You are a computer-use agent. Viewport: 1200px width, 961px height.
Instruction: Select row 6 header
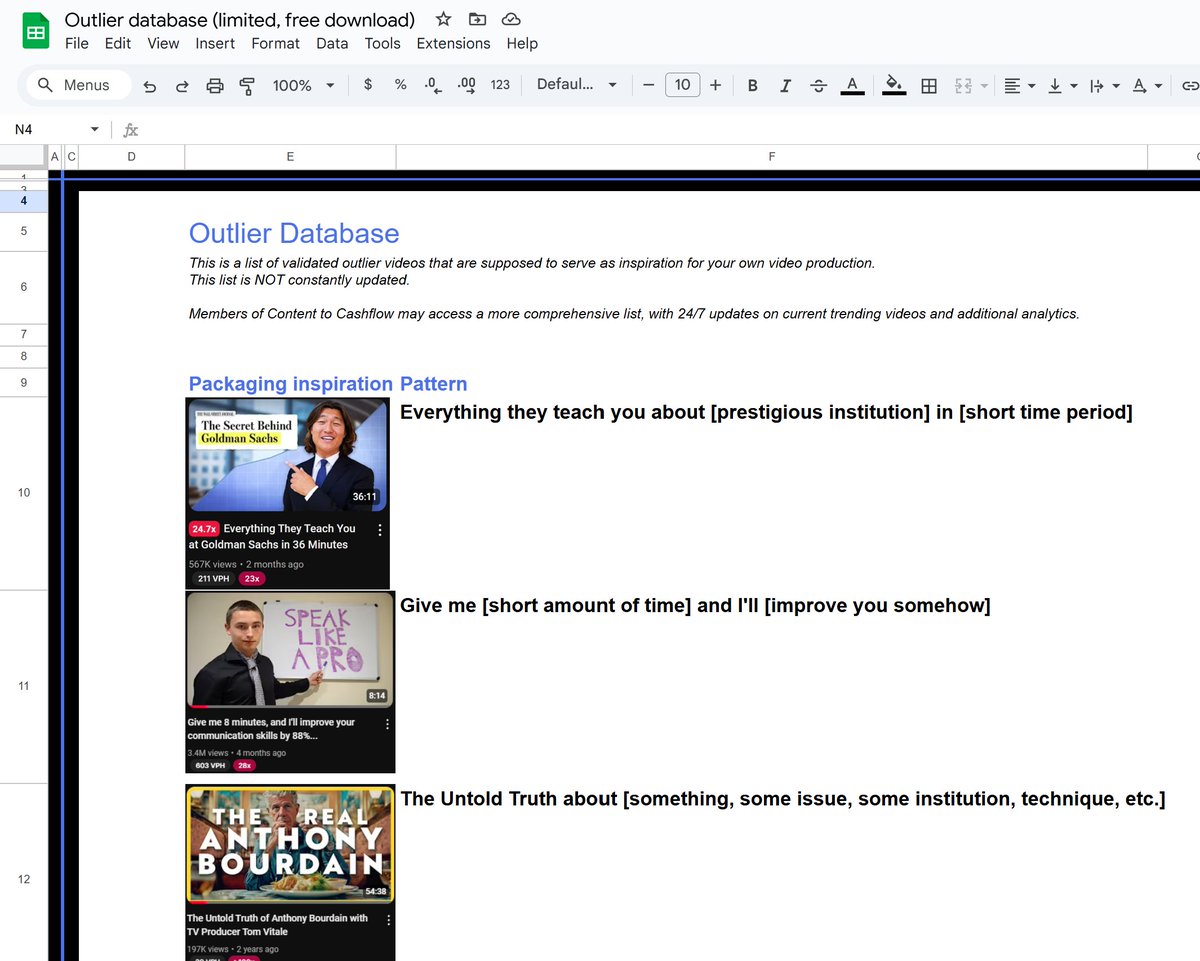[24, 287]
